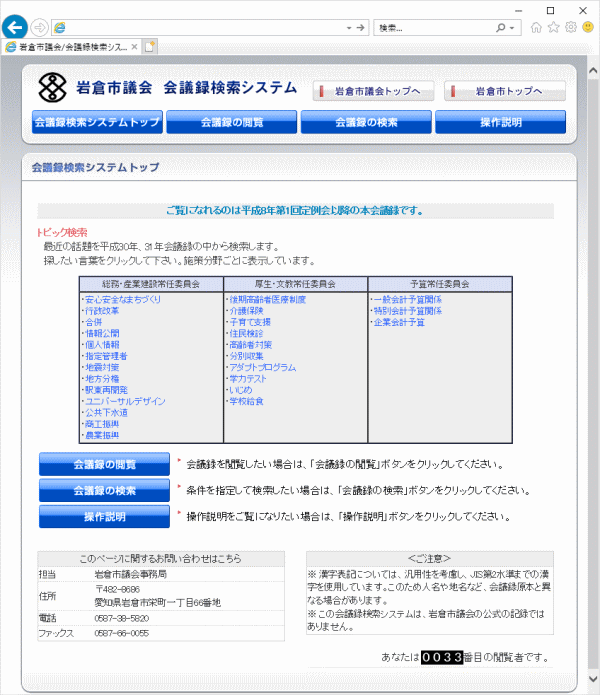The width and height of the screenshot is (600, 695).
Task: Click the browser forward arrow button
Action: click(40, 27)
